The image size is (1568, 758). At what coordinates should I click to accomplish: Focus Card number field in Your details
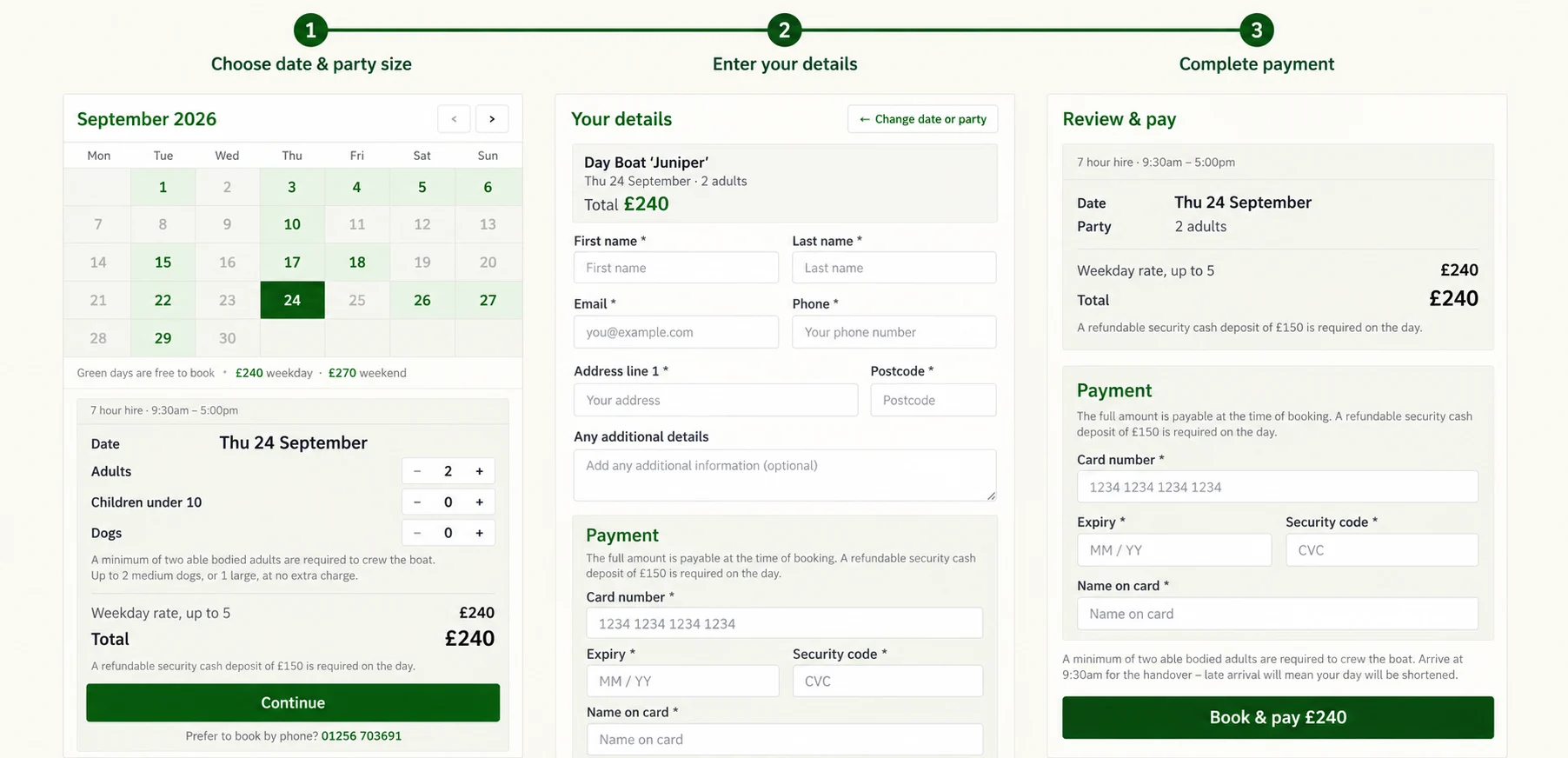[785, 623]
